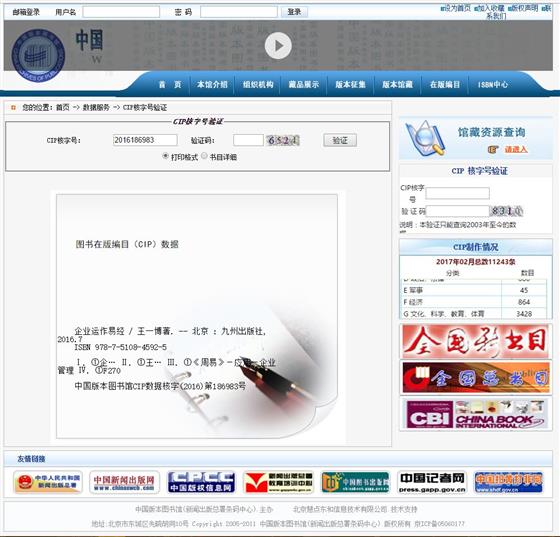The height and width of the screenshot is (537, 560).
Task: Select the 书目详细 radio button
Action: tap(204, 156)
